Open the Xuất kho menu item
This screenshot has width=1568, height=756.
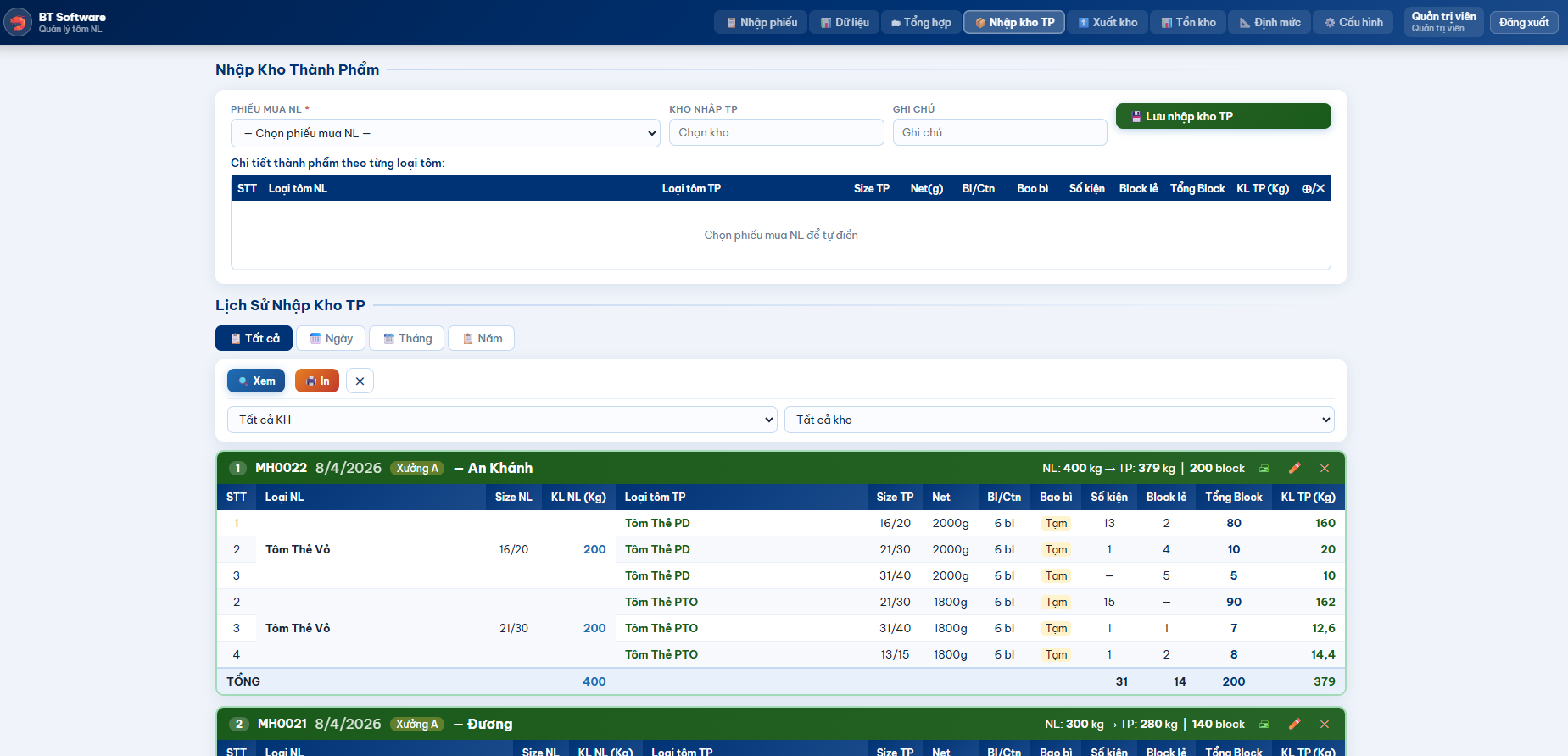click(1108, 23)
